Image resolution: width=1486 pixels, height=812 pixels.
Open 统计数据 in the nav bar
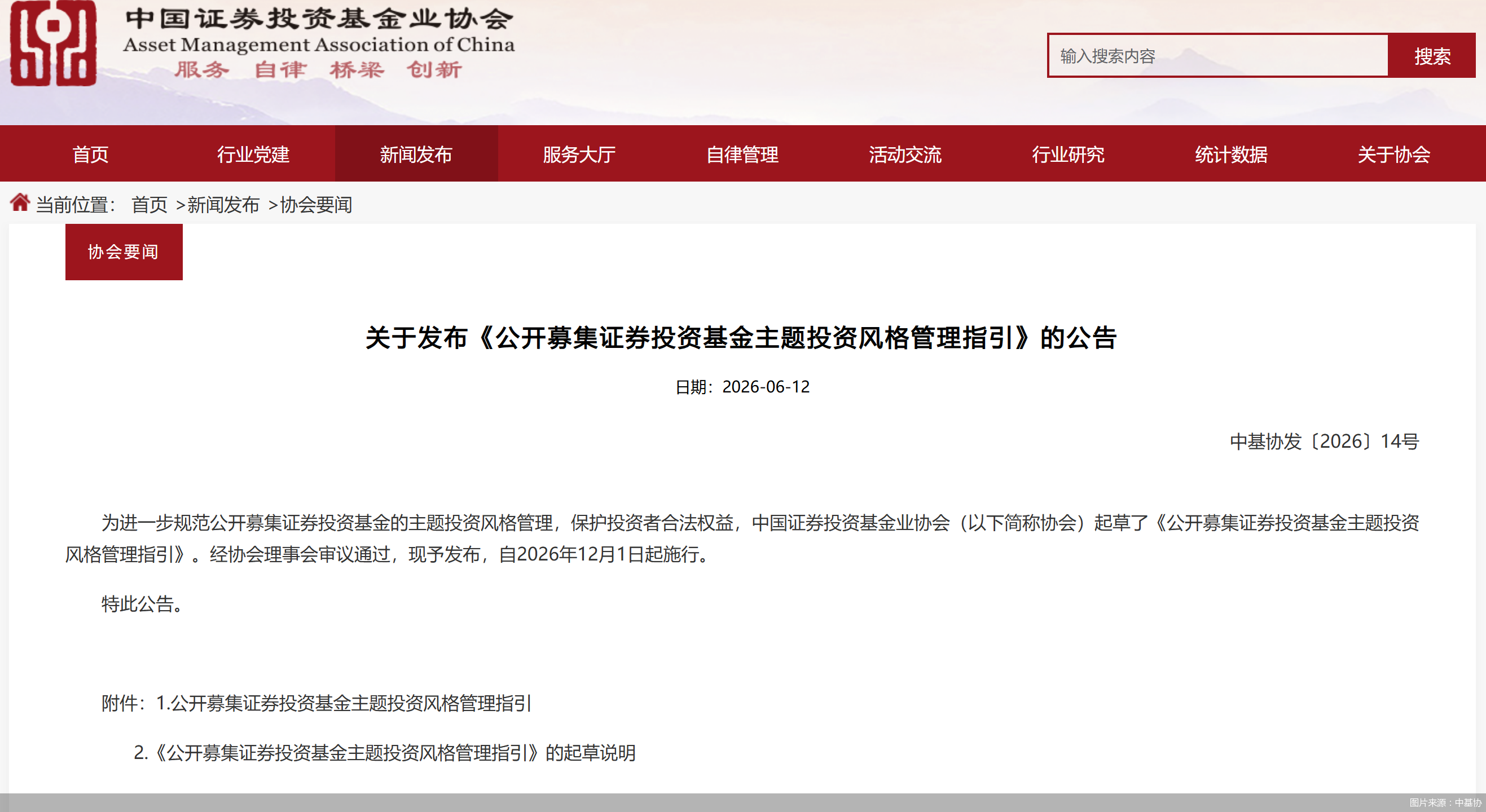click(1231, 154)
